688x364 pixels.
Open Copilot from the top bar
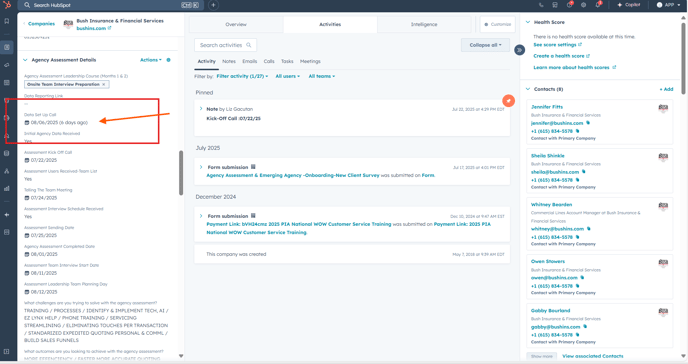[629, 5]
